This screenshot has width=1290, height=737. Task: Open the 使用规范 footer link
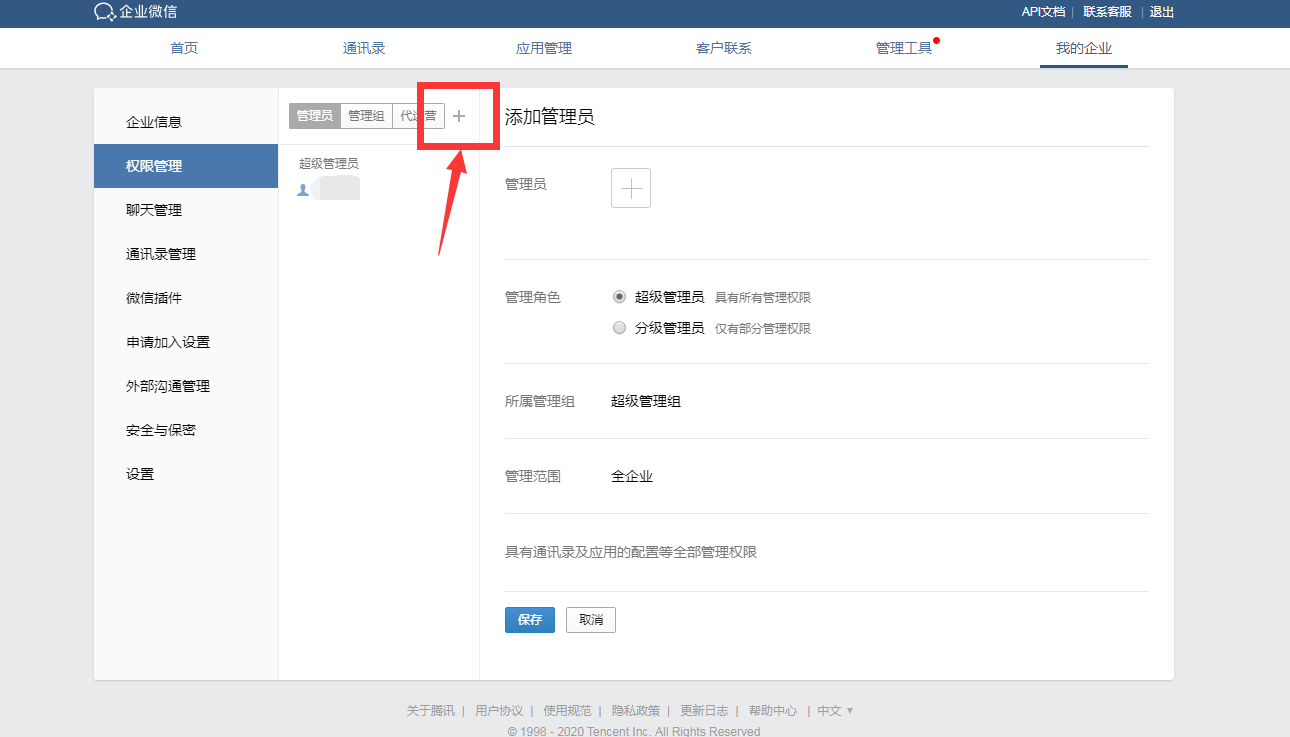[567, 711]
